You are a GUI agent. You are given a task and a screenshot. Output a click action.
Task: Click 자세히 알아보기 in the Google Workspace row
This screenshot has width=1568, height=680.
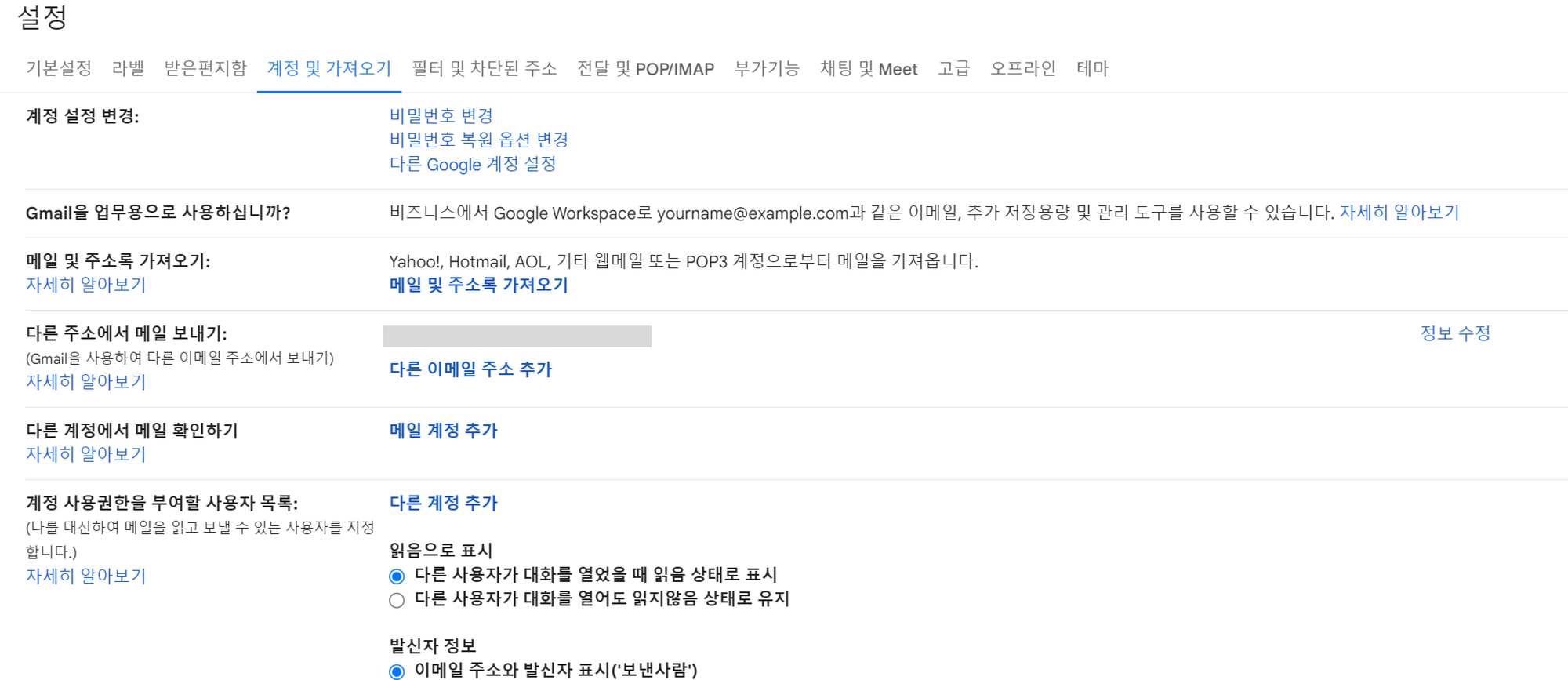point(1399,213)
